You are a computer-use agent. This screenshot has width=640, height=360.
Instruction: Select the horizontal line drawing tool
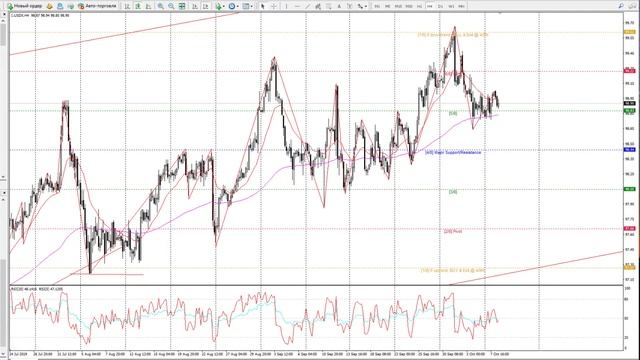[x=297, y=6]
